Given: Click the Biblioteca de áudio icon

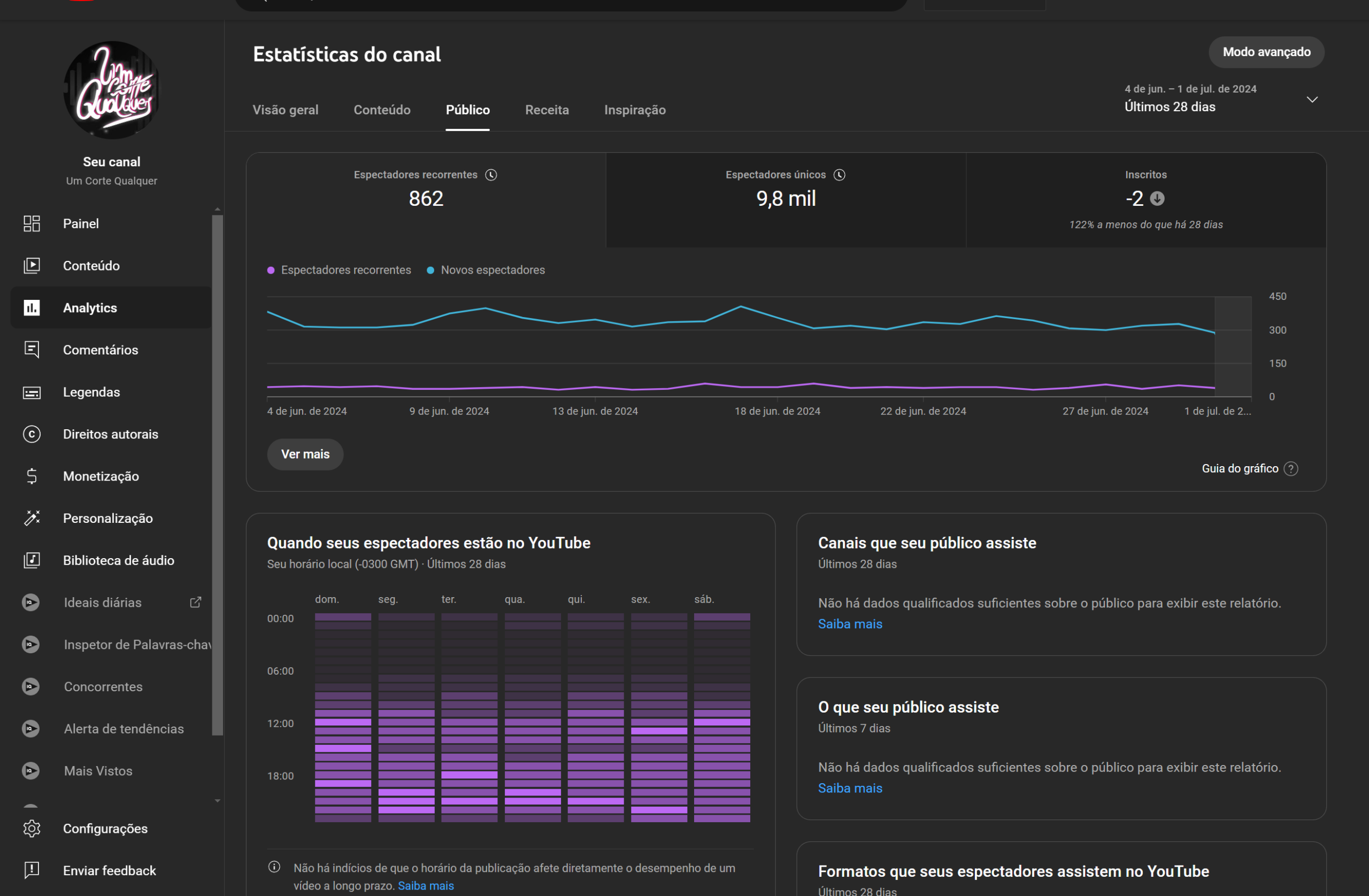Looking at the screenshot, I should click(32, 560).
